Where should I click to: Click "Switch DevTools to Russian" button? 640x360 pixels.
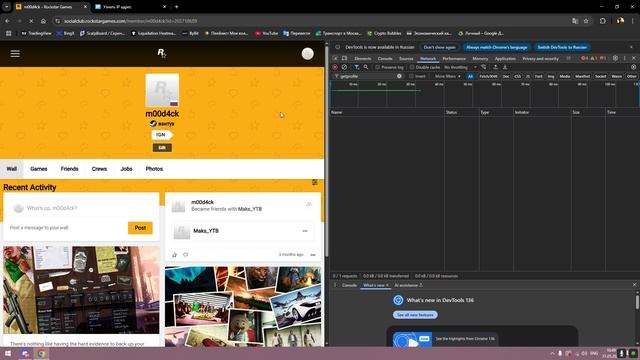click(x=562, y=47)
